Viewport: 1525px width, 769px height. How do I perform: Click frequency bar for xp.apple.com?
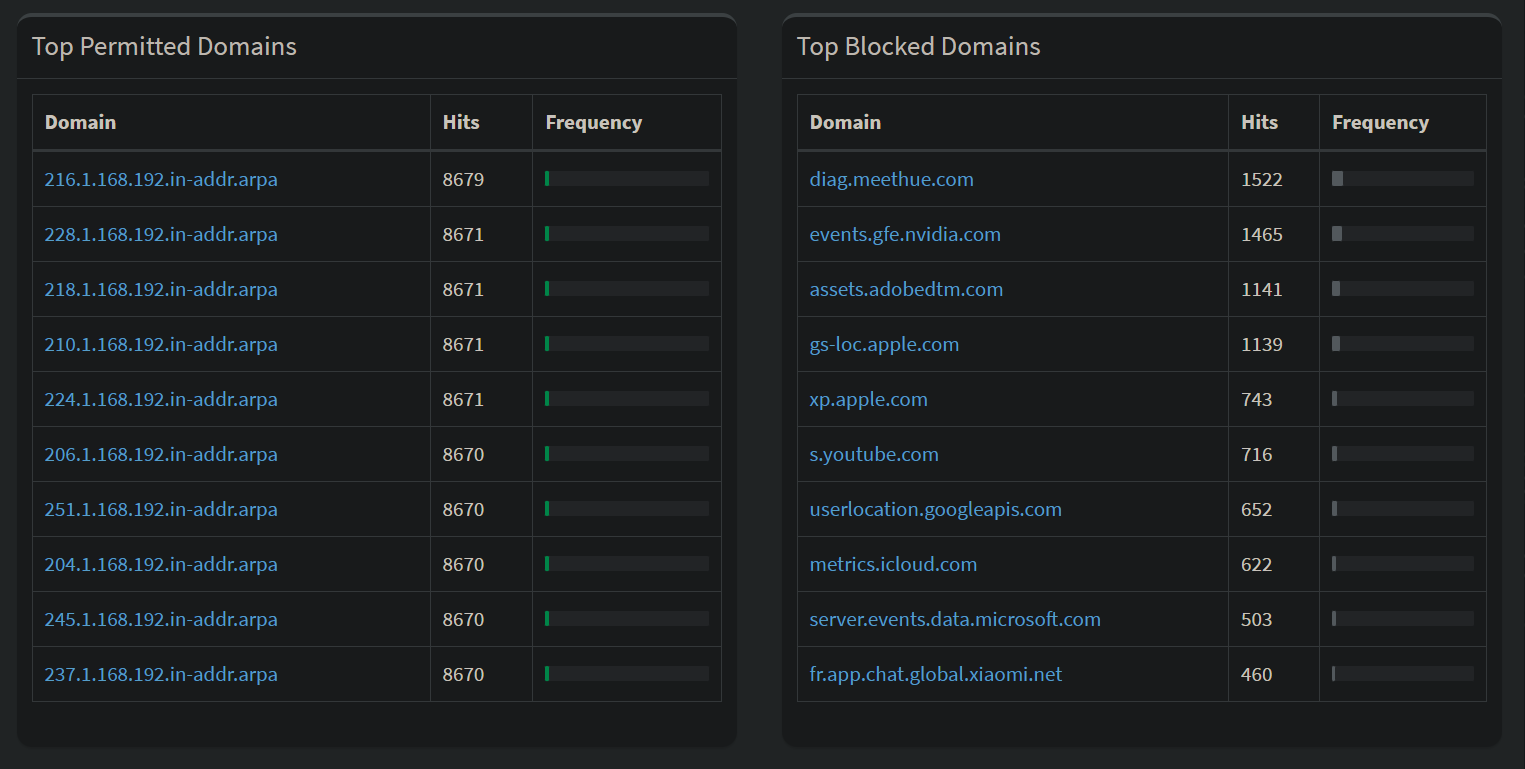coord(1402,398)
